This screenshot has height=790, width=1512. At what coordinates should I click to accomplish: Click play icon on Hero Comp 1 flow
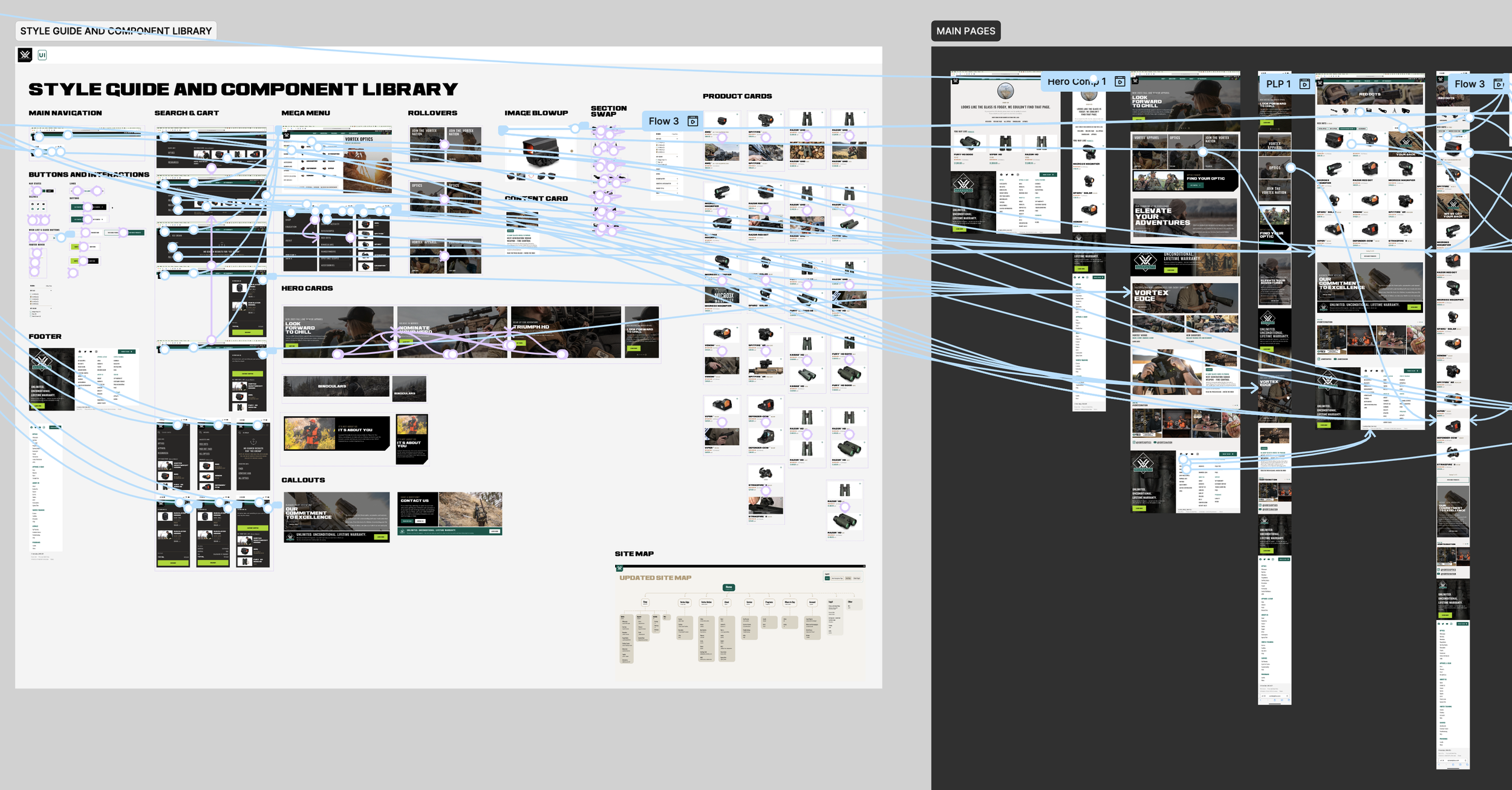click(x=1119, y=82)
